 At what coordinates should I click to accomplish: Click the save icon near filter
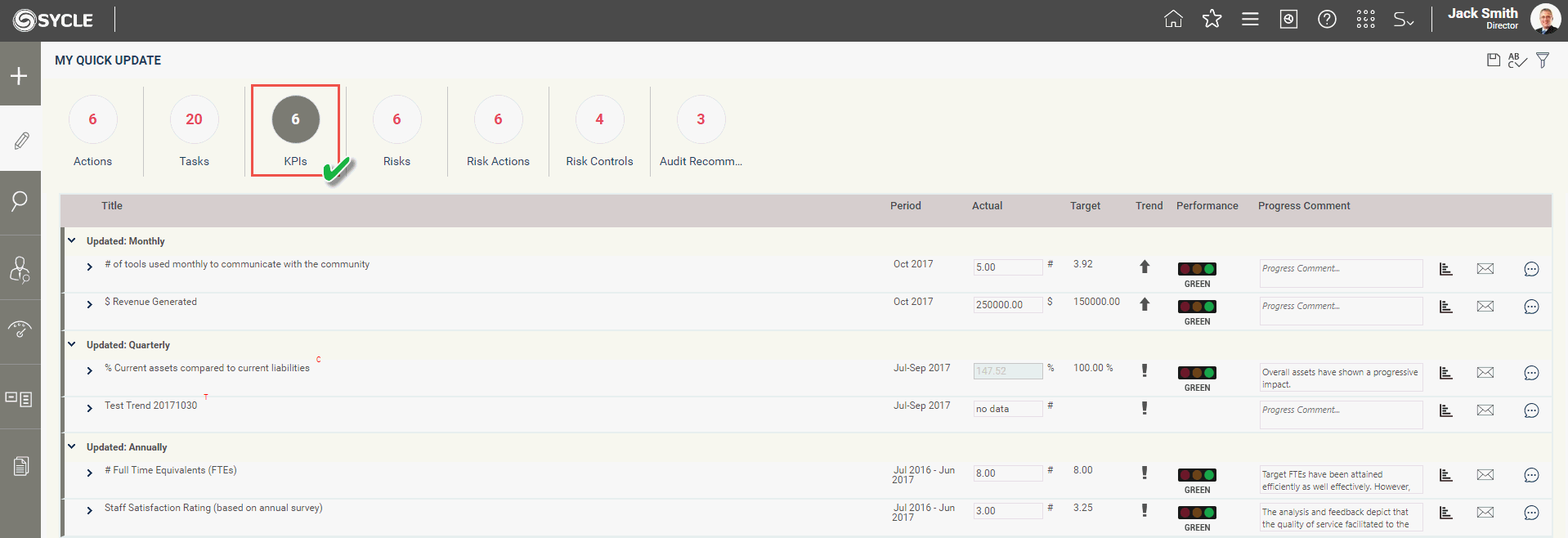(x=1493, y=60)
